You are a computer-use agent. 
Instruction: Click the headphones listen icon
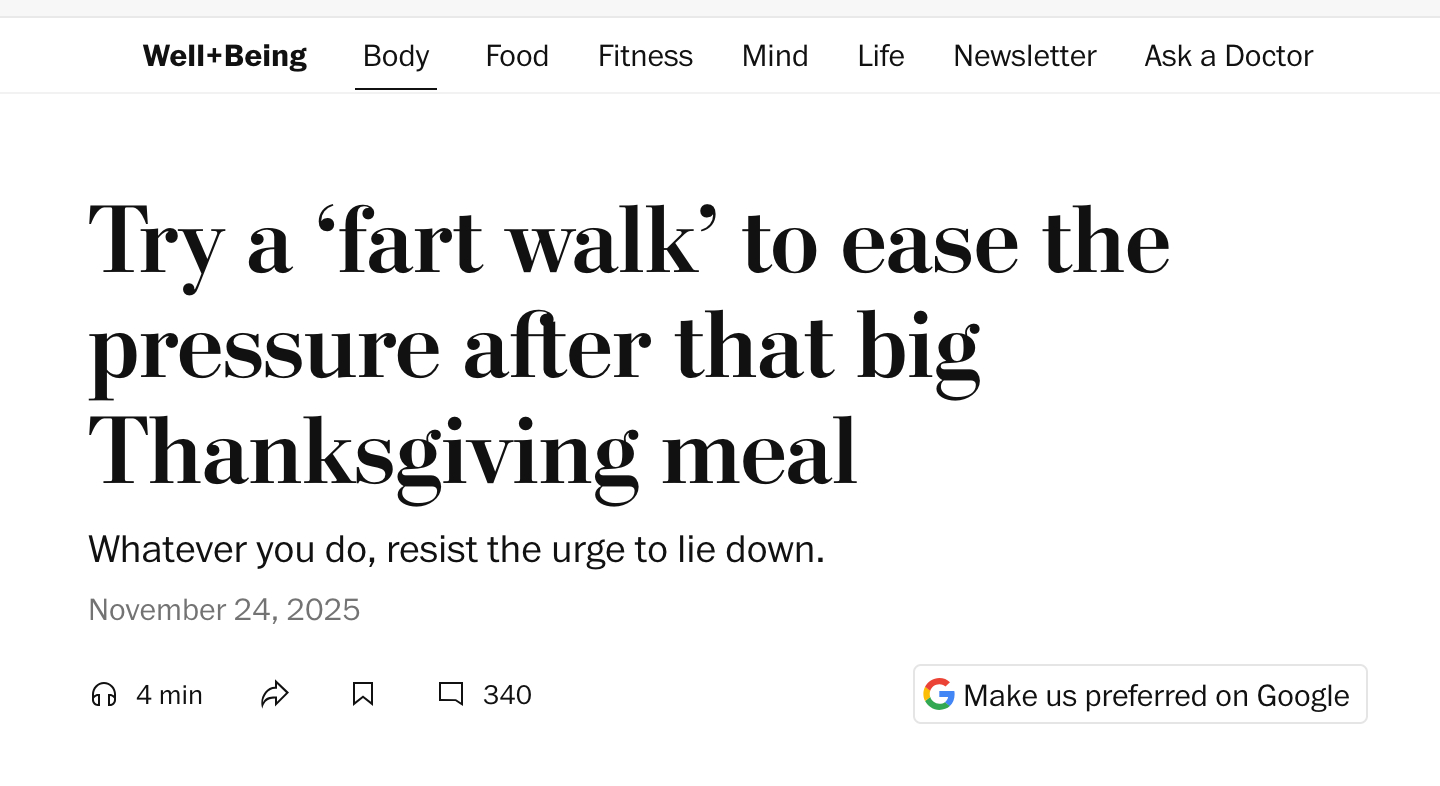[104, 695]
